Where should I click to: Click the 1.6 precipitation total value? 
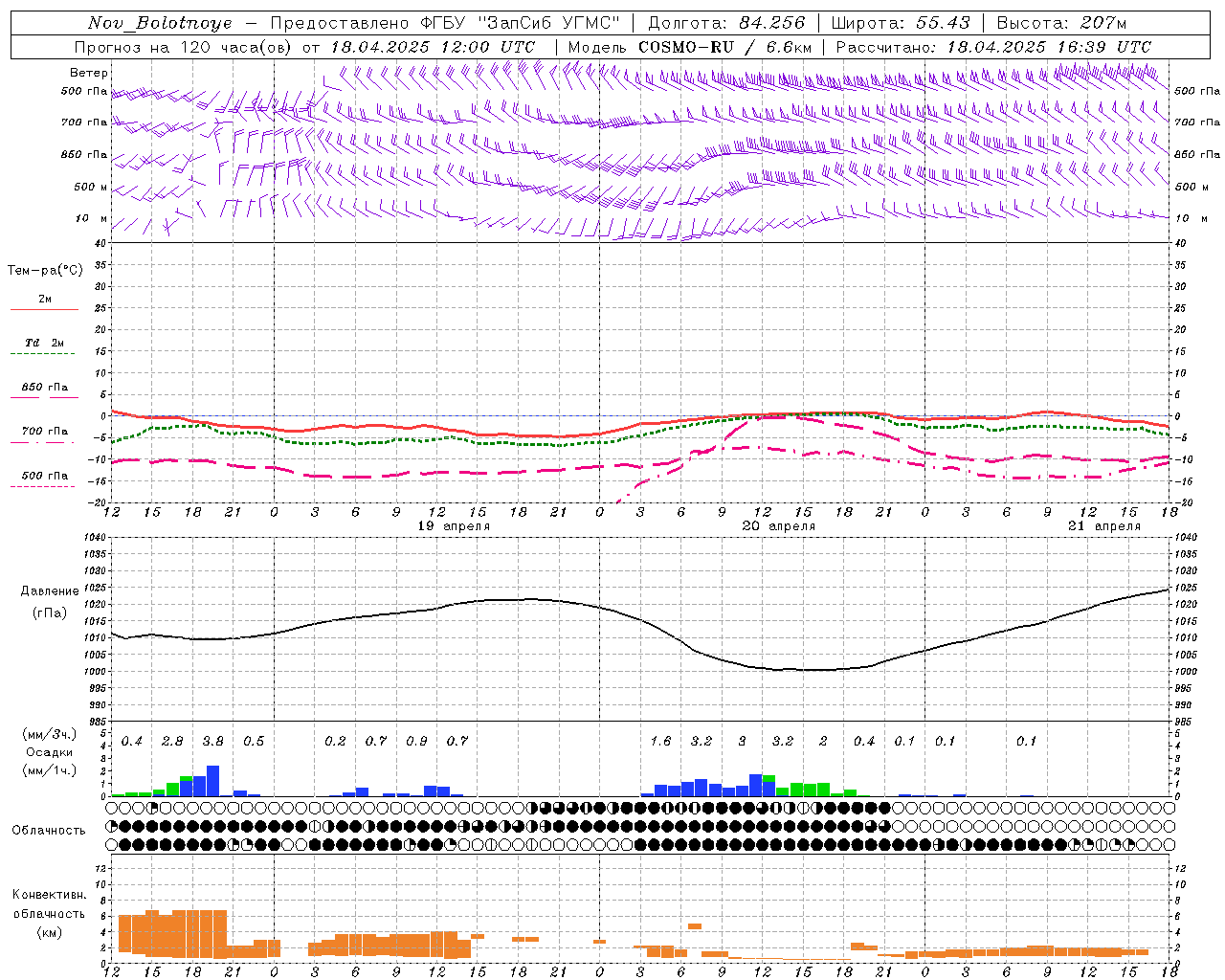pos(660,742)
